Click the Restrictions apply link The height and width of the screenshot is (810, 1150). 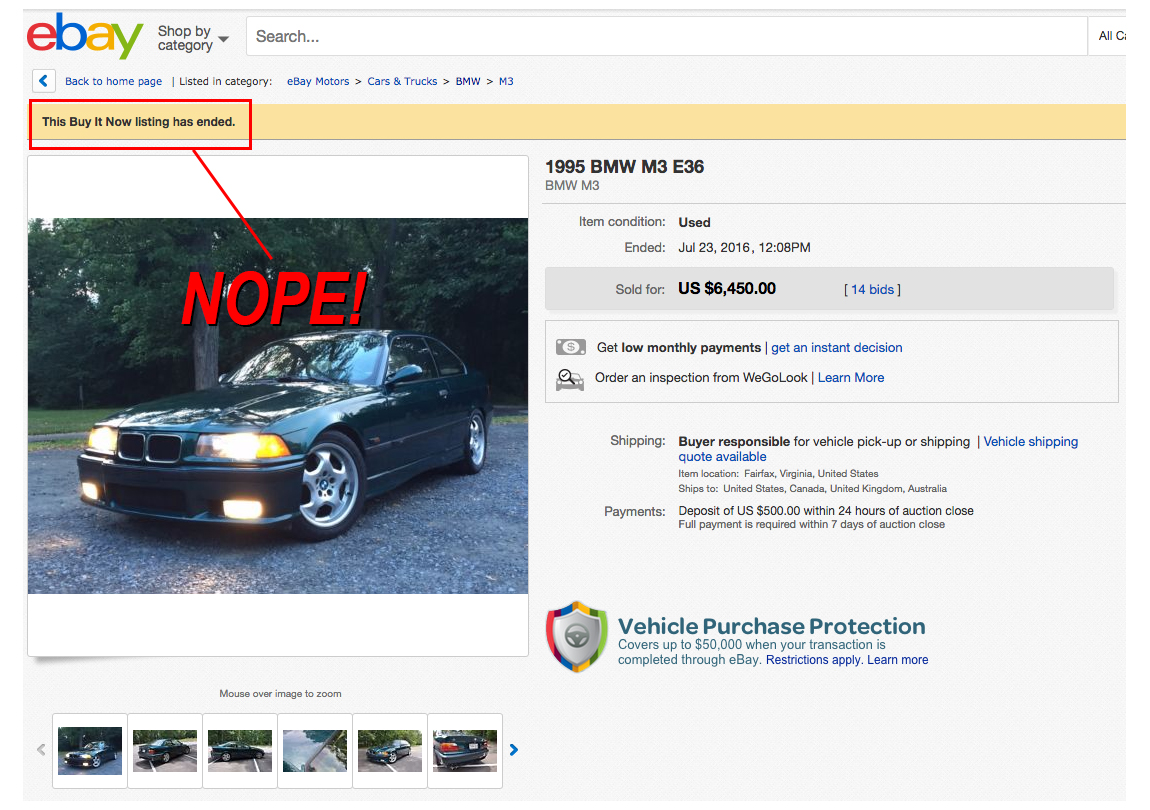[813, 660]
